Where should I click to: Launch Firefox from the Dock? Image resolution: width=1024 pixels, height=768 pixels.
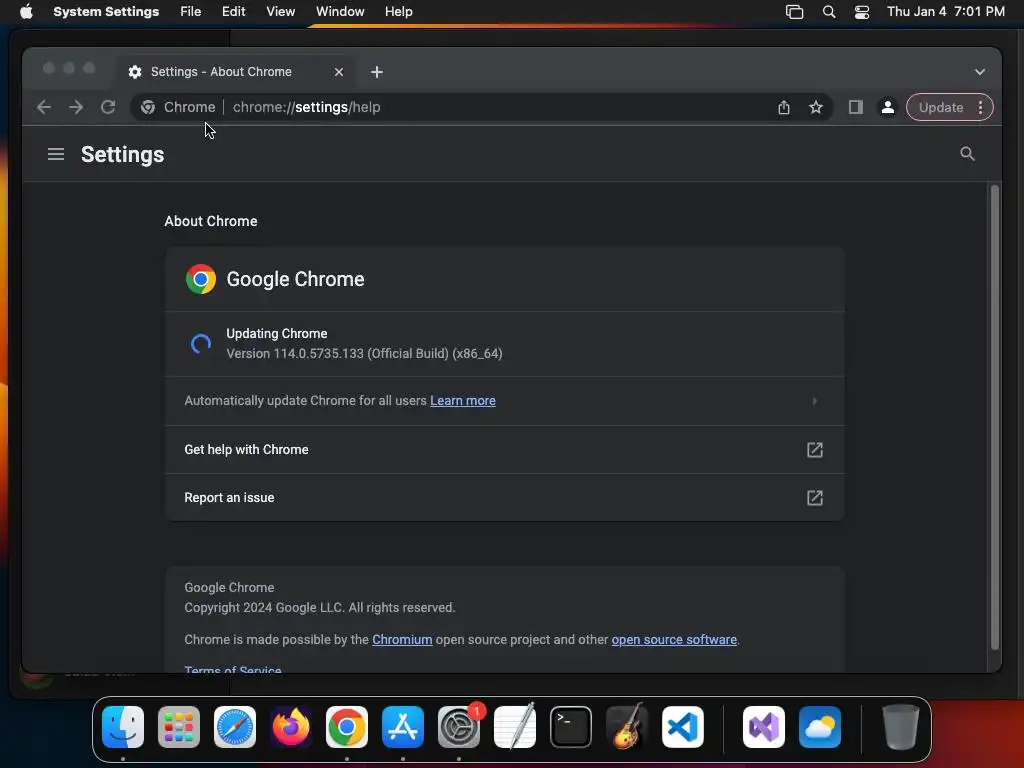tap(291, 726)
